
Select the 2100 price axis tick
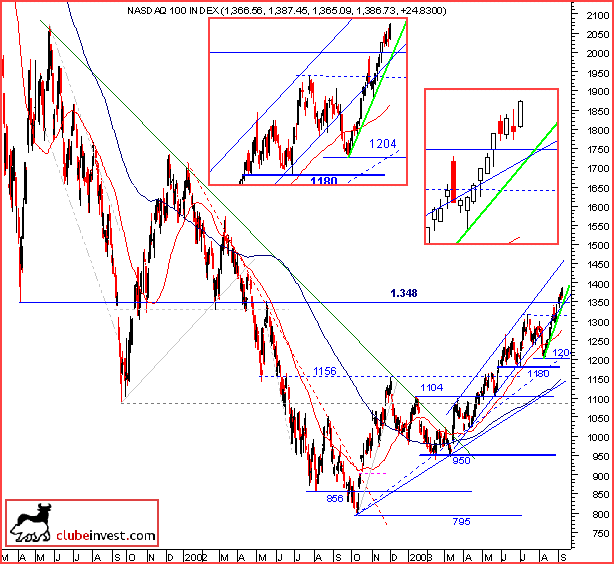click(x=598, y=15)
